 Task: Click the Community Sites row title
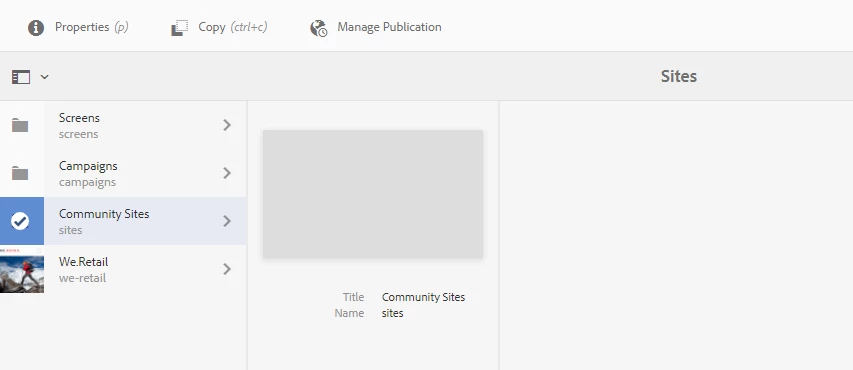click(x=104, y=214)
